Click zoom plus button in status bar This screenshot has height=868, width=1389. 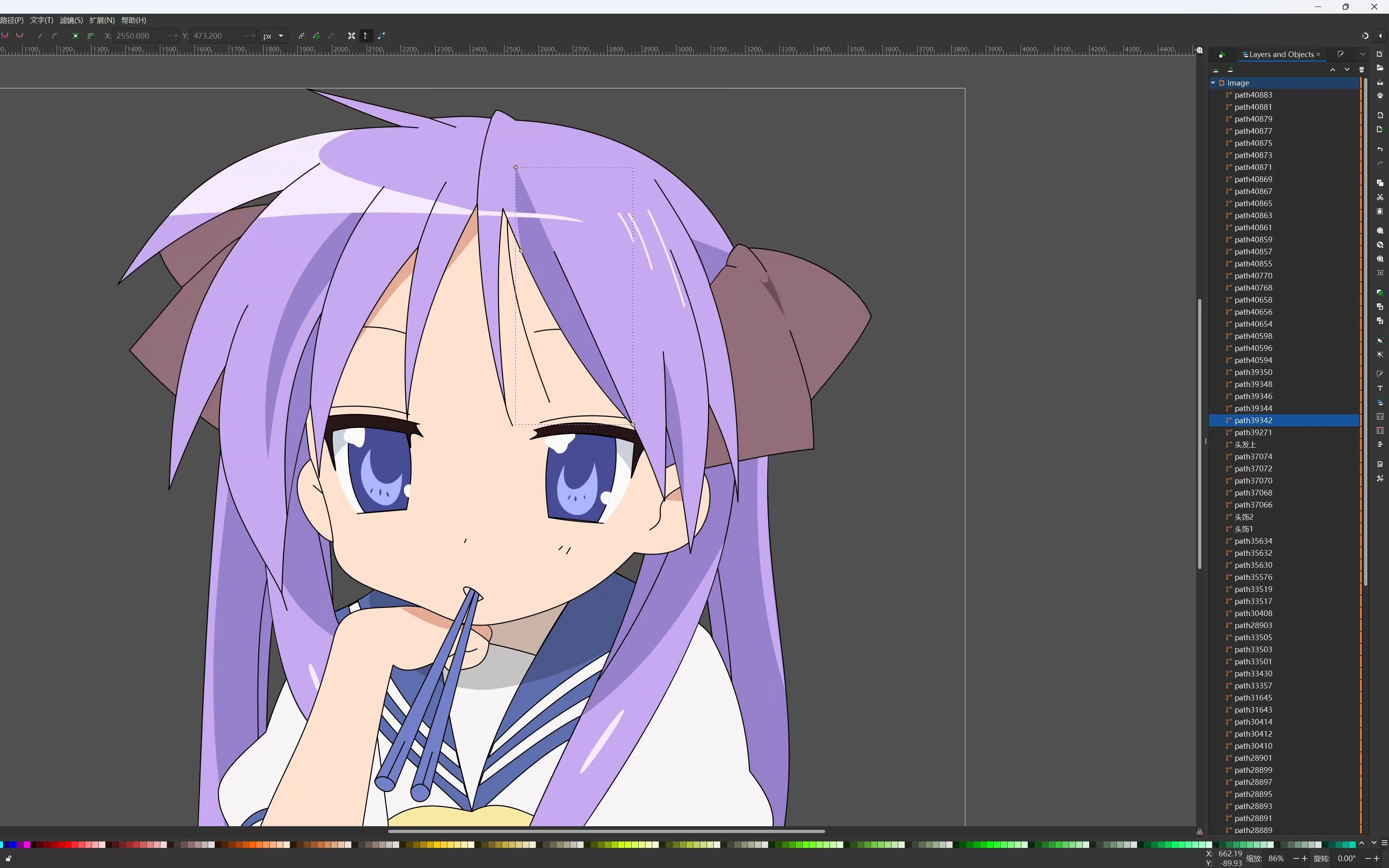point(1305,858)
